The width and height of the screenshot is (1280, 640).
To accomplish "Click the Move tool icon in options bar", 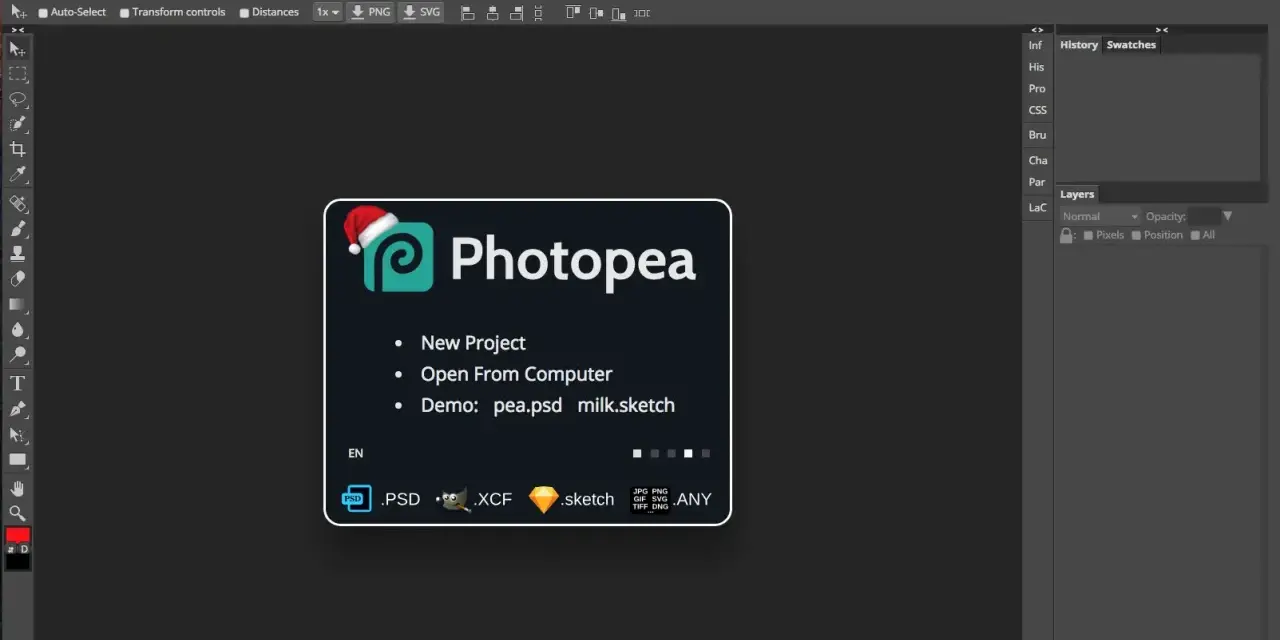I will point(18,12).
